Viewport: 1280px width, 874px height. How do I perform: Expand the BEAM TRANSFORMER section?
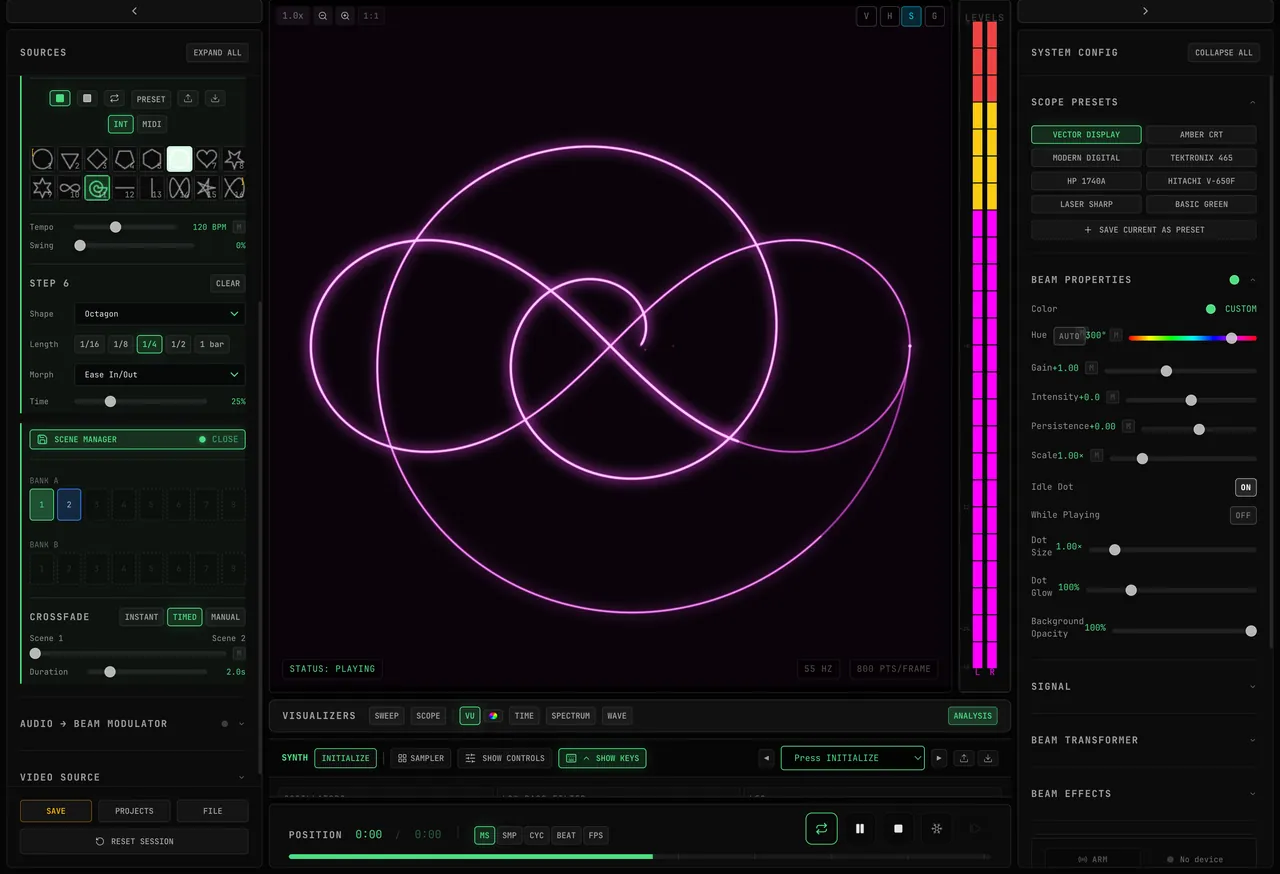1144,740
